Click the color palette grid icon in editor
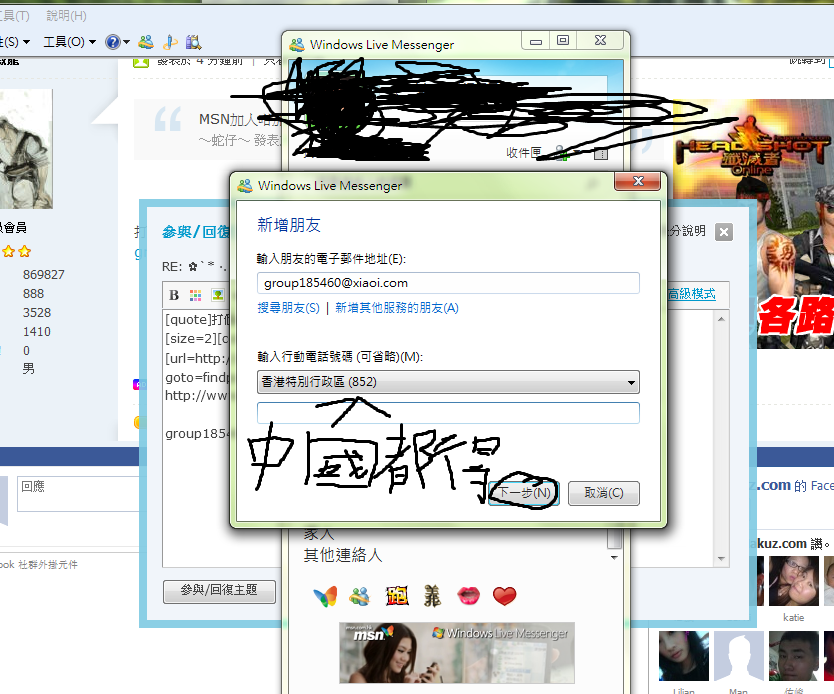834x694 pixels. coord(196,296)
